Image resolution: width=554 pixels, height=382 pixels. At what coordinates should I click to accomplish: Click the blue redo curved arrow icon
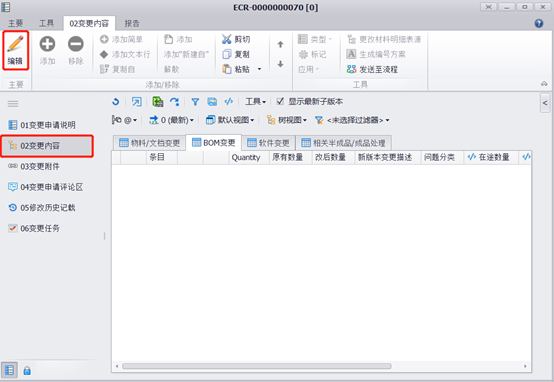(174, 102)
